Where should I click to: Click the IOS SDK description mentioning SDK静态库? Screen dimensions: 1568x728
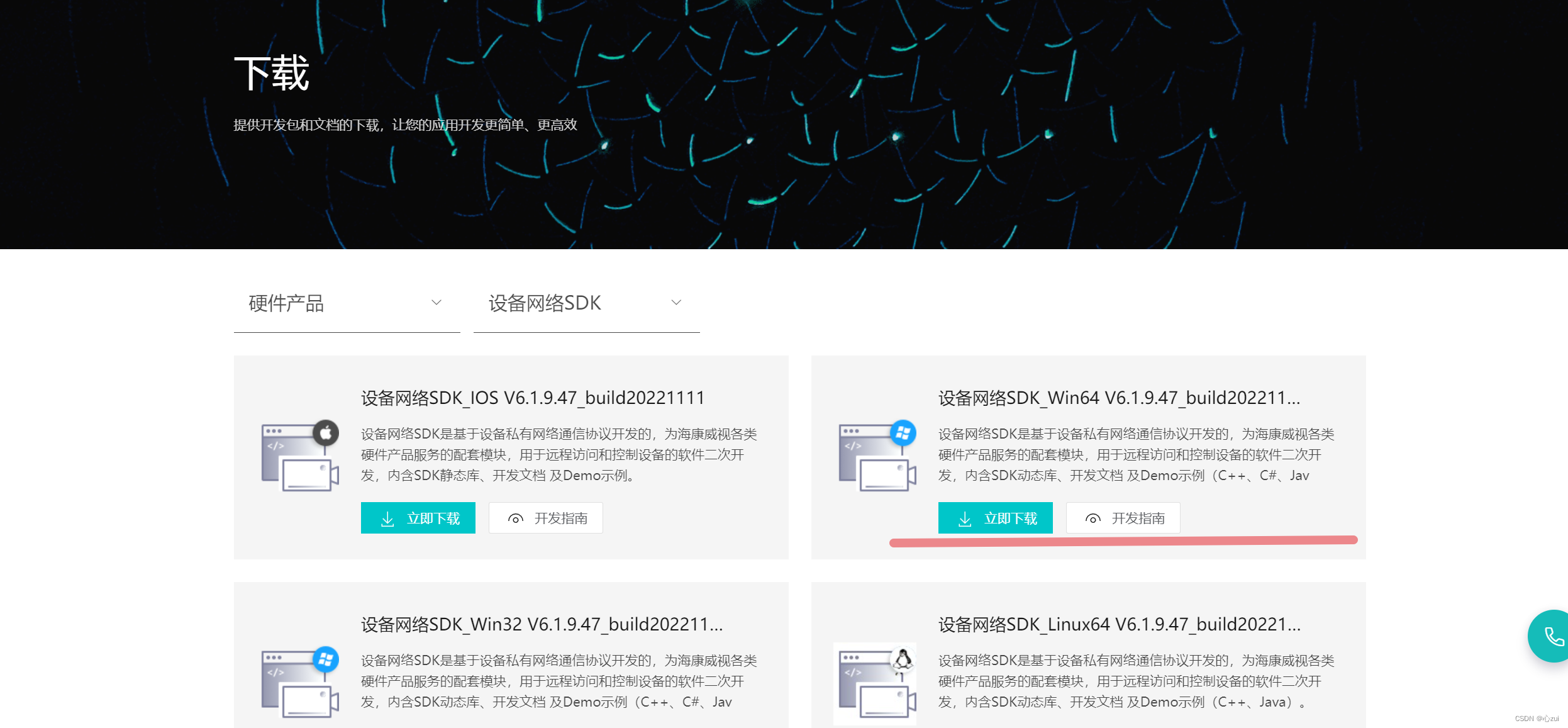(x=559, y=454)
